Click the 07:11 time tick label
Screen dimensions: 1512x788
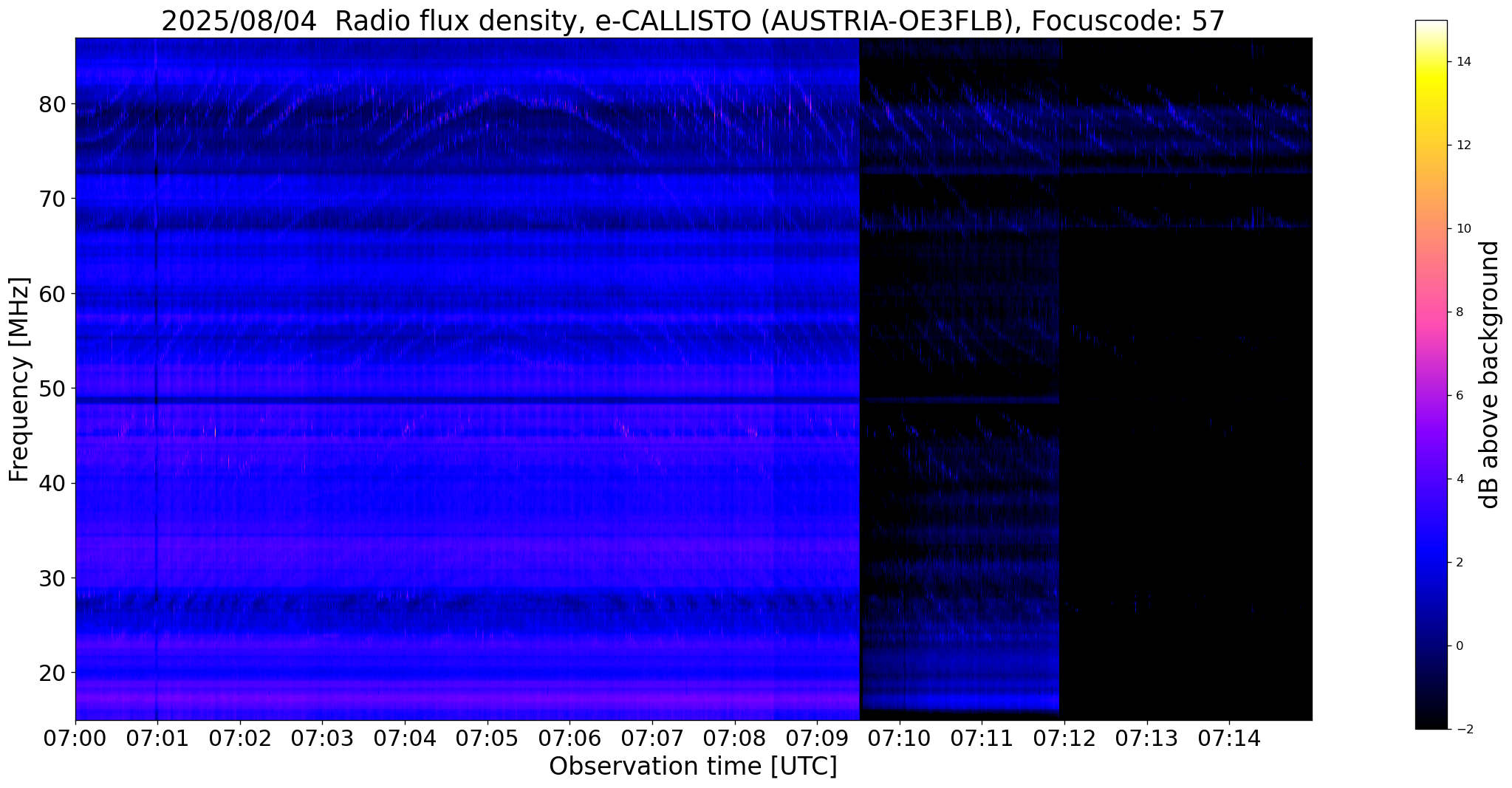[x=982, y=738]
